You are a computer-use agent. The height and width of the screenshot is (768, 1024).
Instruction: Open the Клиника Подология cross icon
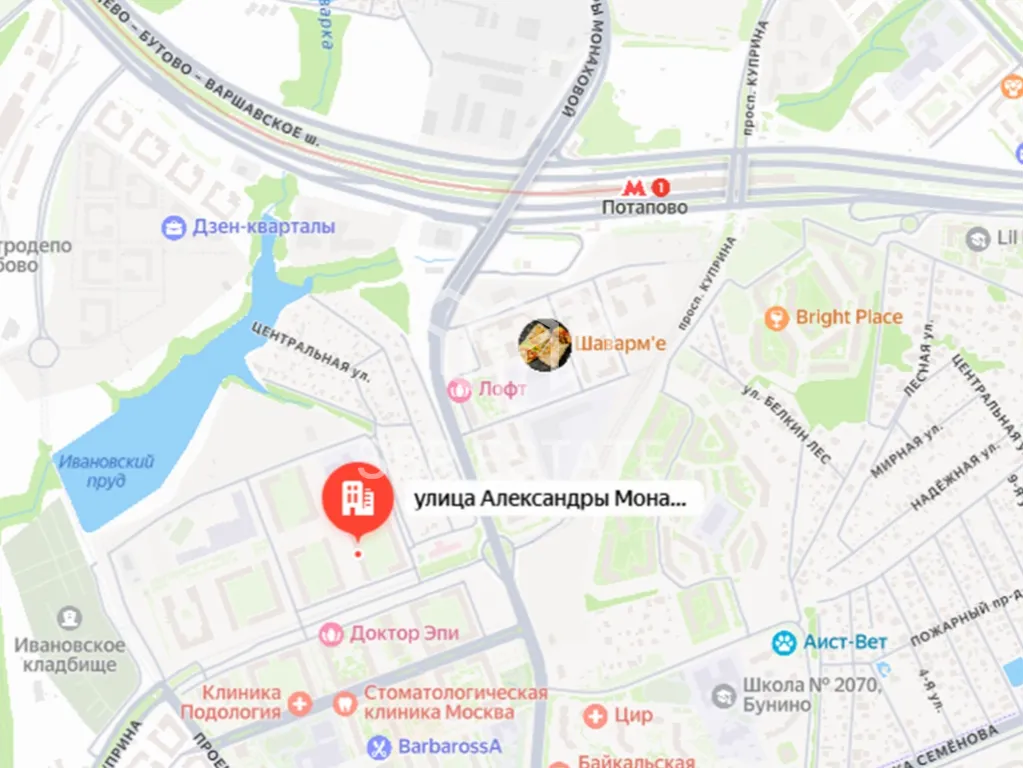[x=300, y=704]
